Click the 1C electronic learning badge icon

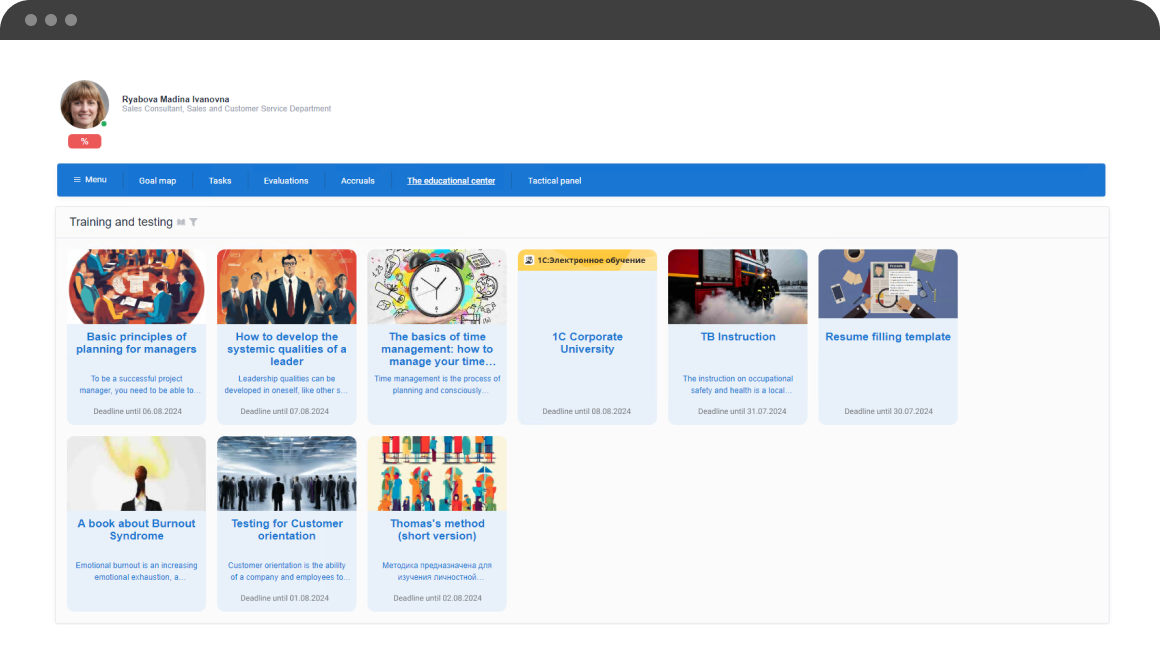(529, 260)
